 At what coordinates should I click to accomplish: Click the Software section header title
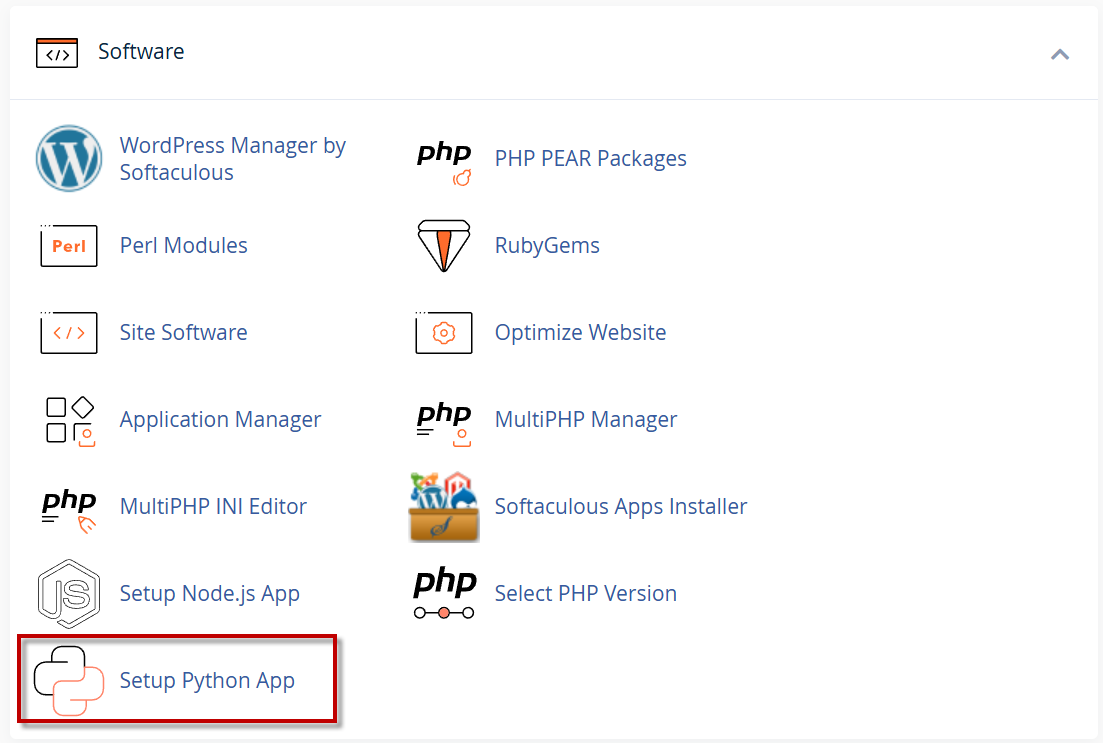click(141, 52)
